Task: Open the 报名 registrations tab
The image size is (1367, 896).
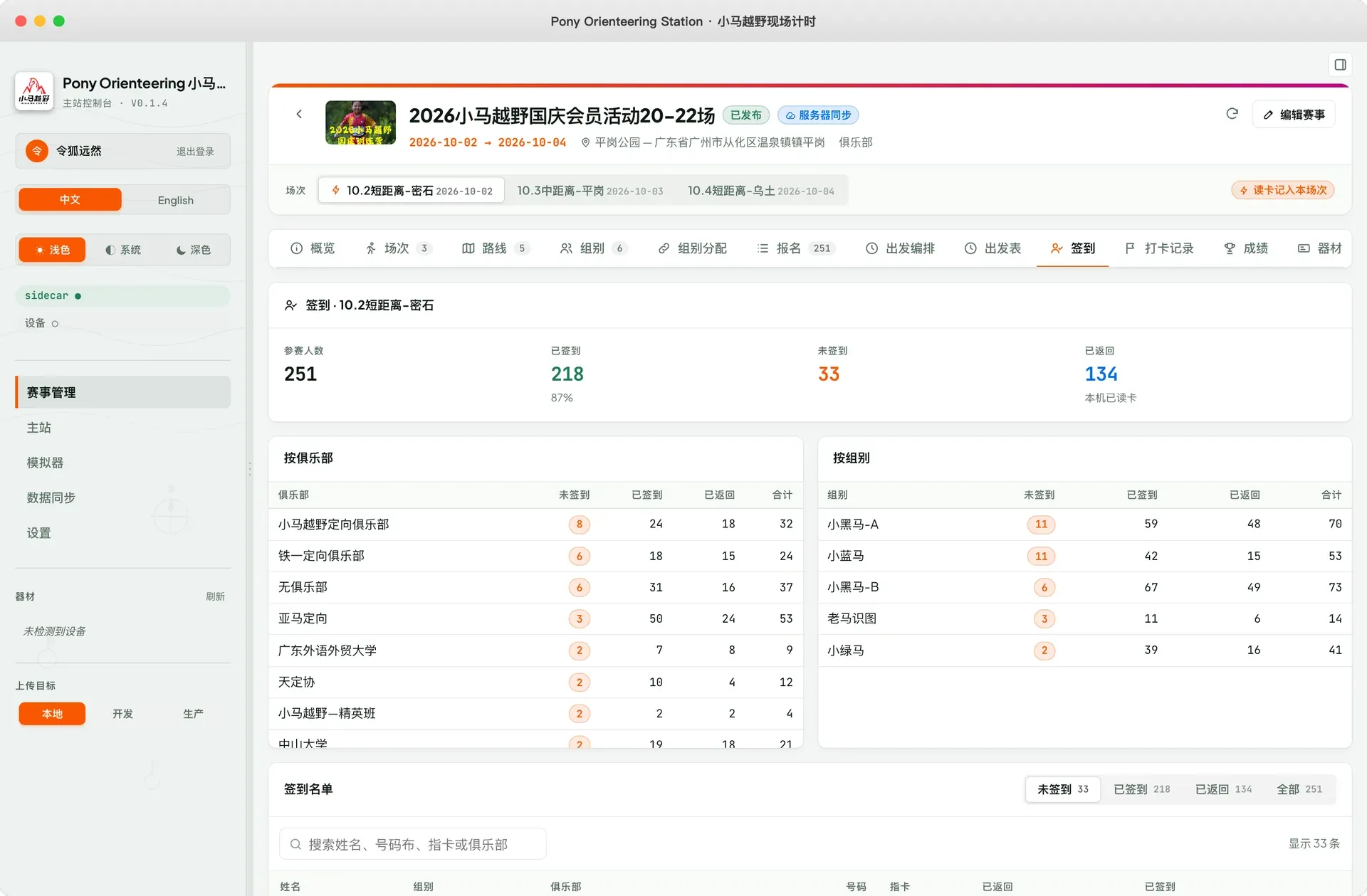Action: [795, 248]
